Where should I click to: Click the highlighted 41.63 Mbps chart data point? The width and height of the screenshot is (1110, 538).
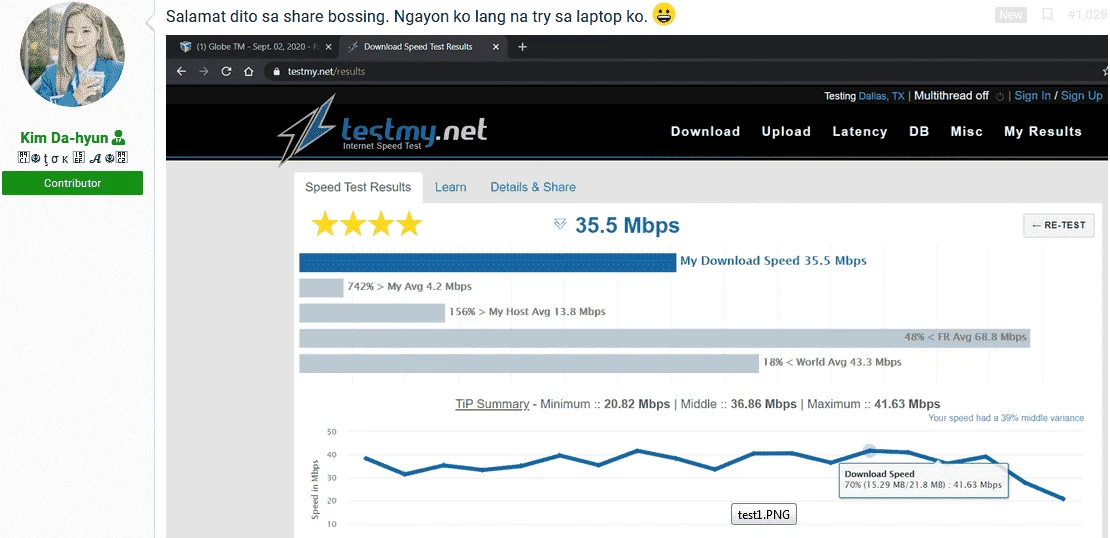870,450
